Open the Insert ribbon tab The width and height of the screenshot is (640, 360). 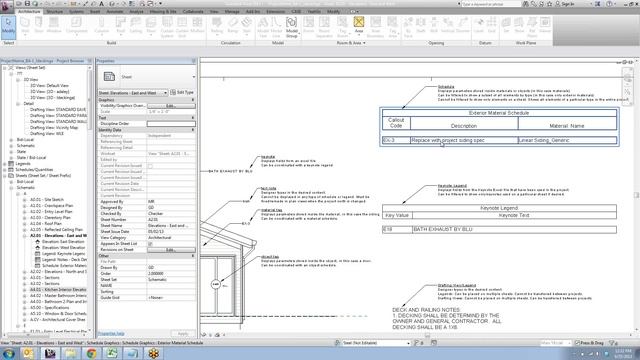click(95, 11)
